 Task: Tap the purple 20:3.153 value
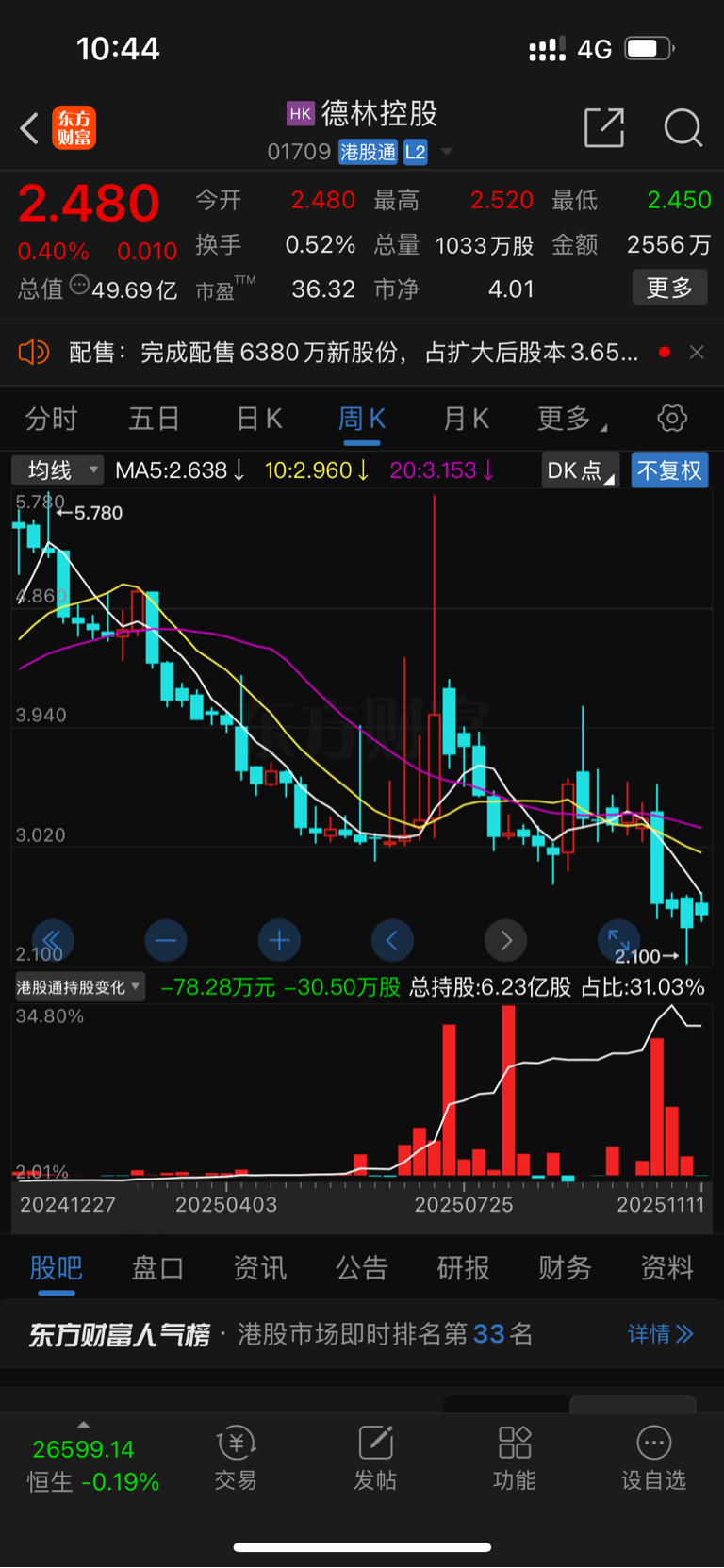pyautogui.click(x=442, y=470)
